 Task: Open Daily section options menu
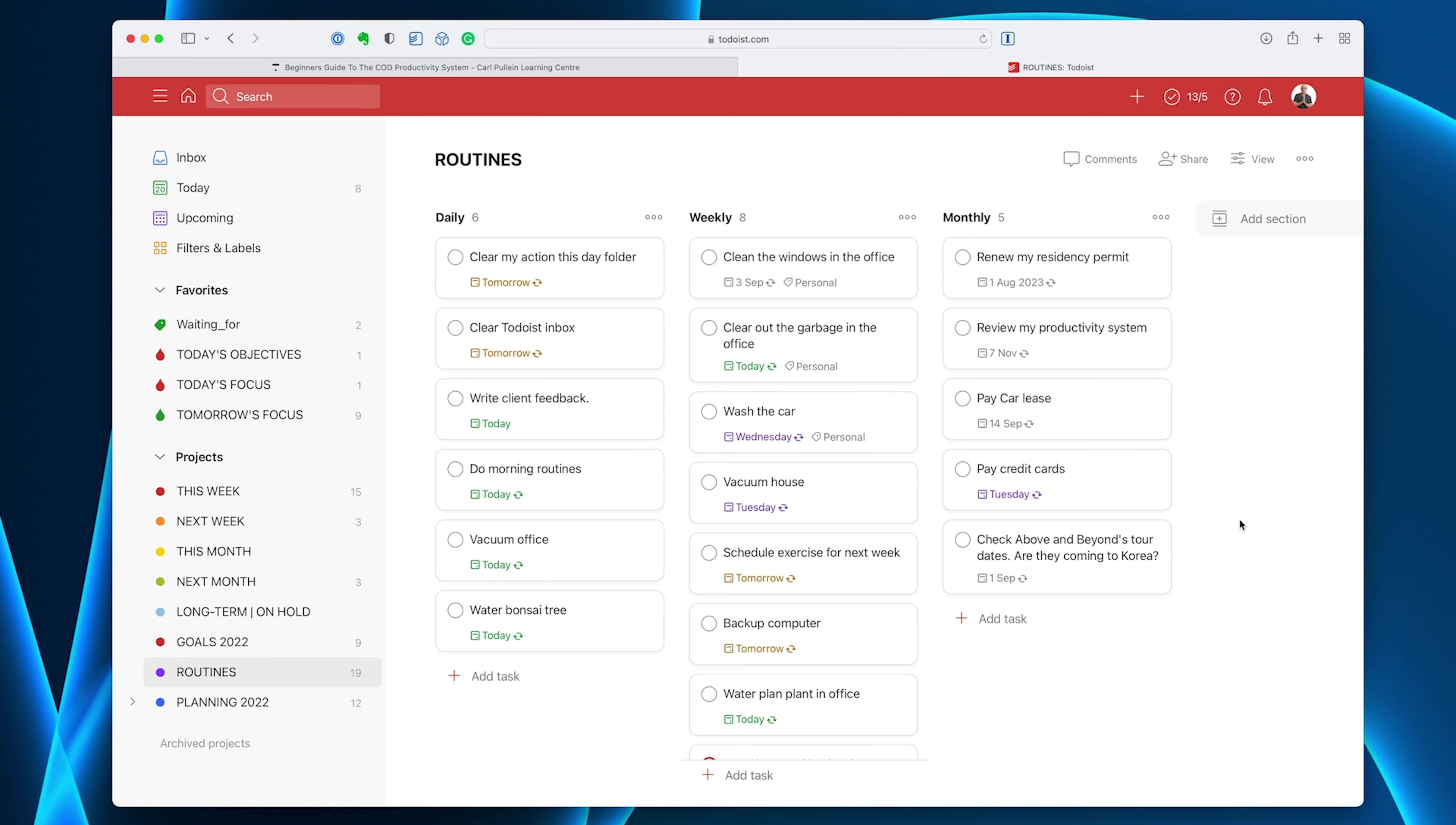click(x=653, y=217)
